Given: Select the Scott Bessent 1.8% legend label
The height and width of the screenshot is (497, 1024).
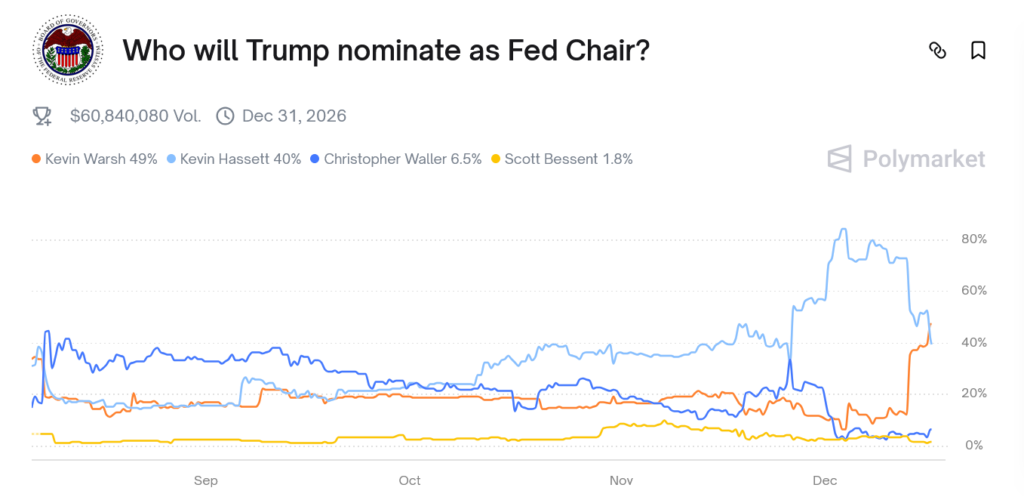Looking at the screenshot, I should point(569,159).
